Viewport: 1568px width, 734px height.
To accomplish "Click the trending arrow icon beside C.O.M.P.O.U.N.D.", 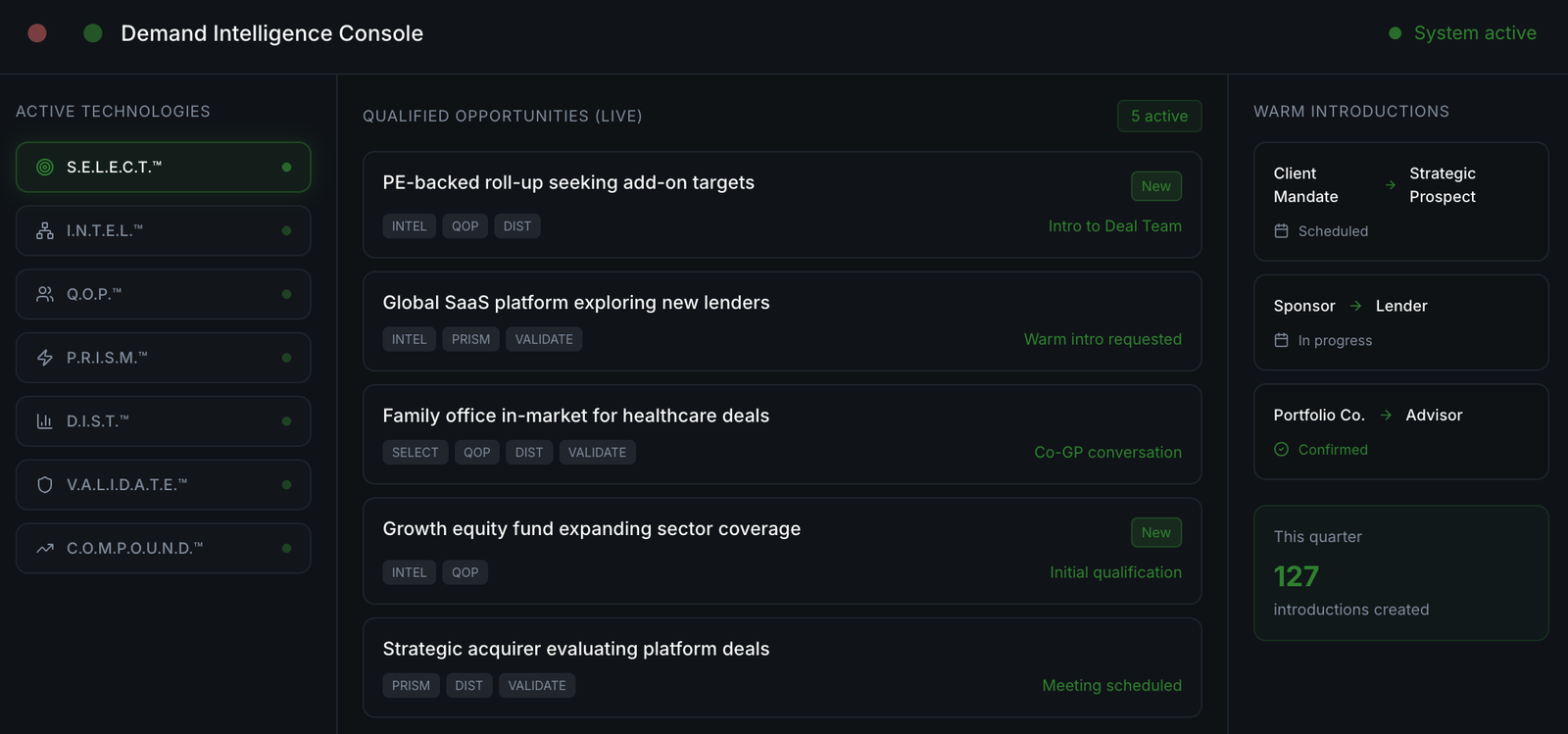I will (x=45, y=549).
